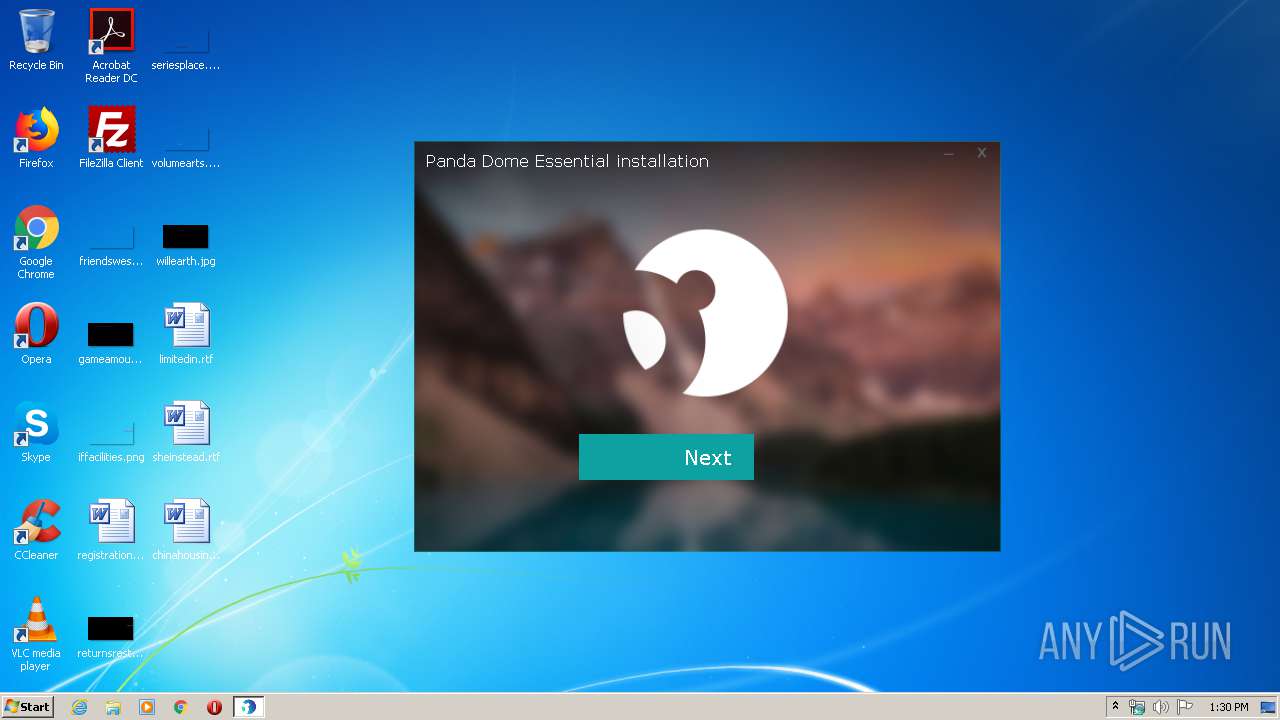Select the Opera desktop shortcut

point(36,334)
